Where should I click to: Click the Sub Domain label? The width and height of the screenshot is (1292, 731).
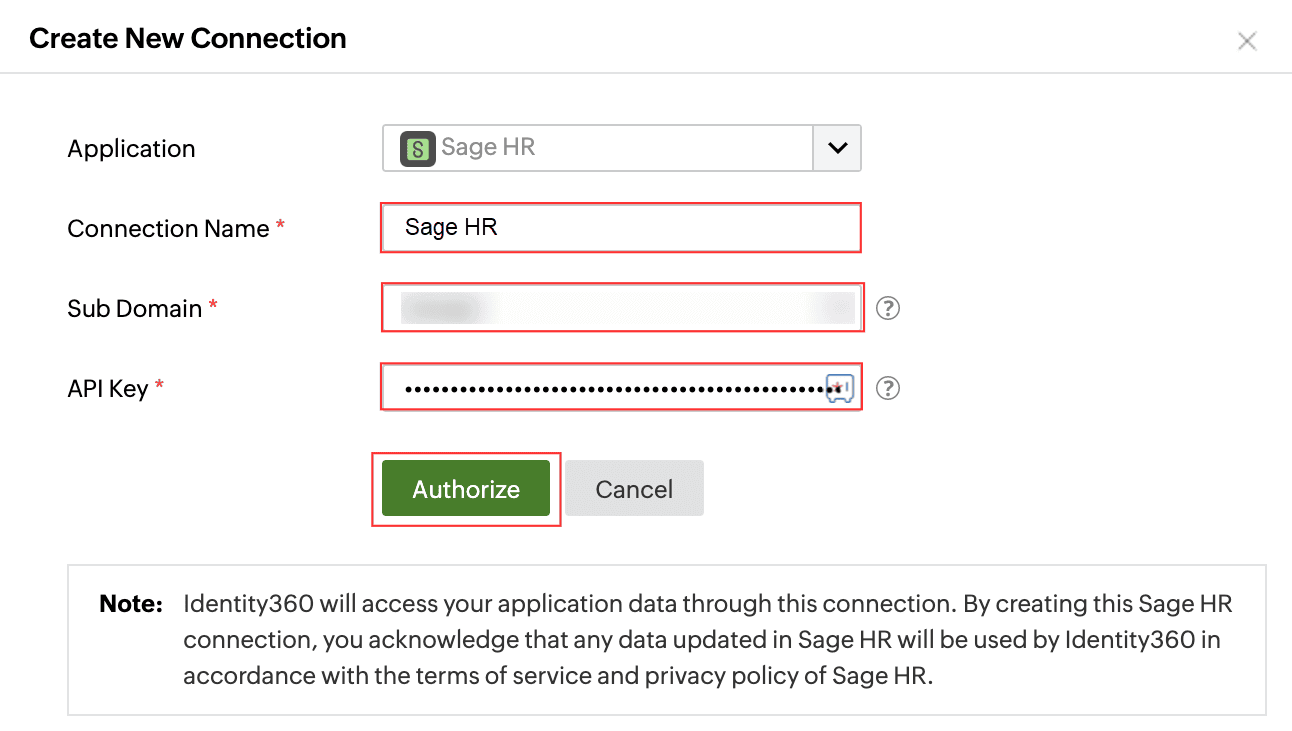(135, 309)
